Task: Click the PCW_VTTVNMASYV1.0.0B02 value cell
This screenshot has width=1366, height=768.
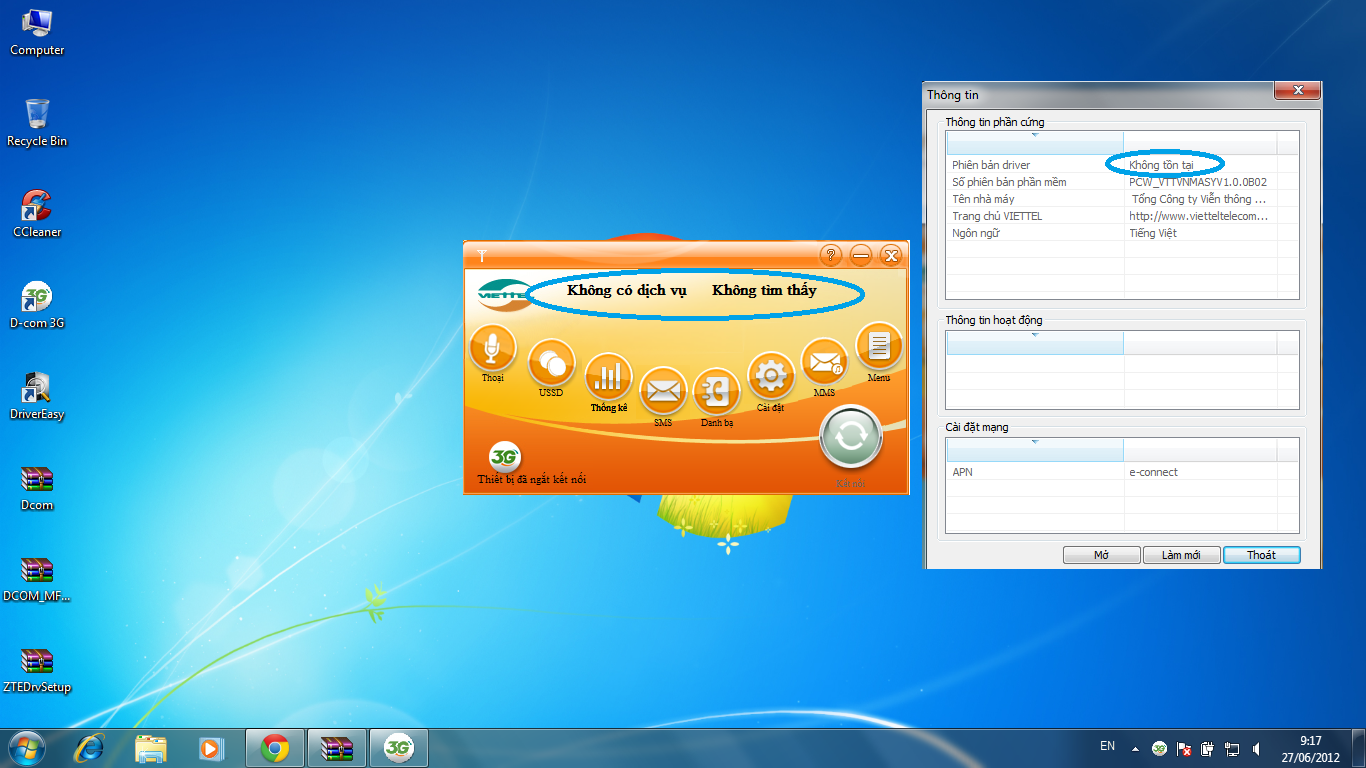Action: click(1198, 182)
